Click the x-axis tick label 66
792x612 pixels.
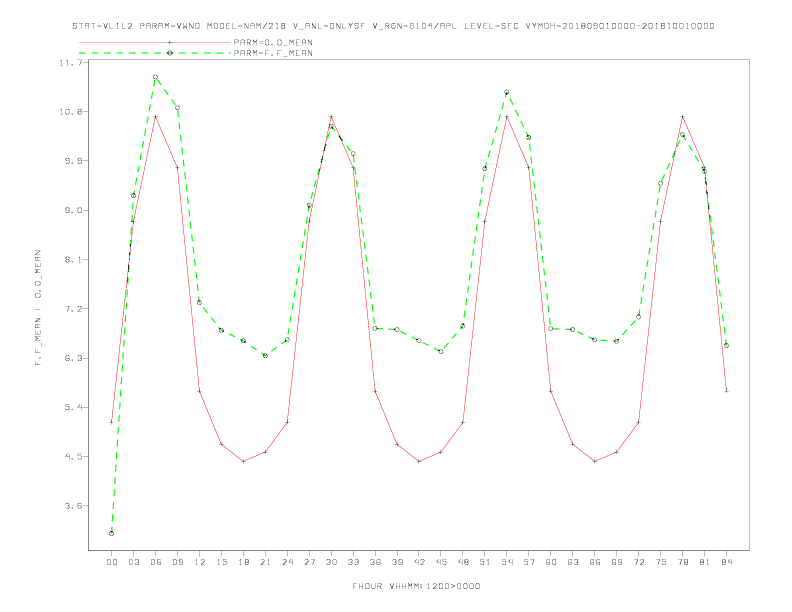pos(595,562)
